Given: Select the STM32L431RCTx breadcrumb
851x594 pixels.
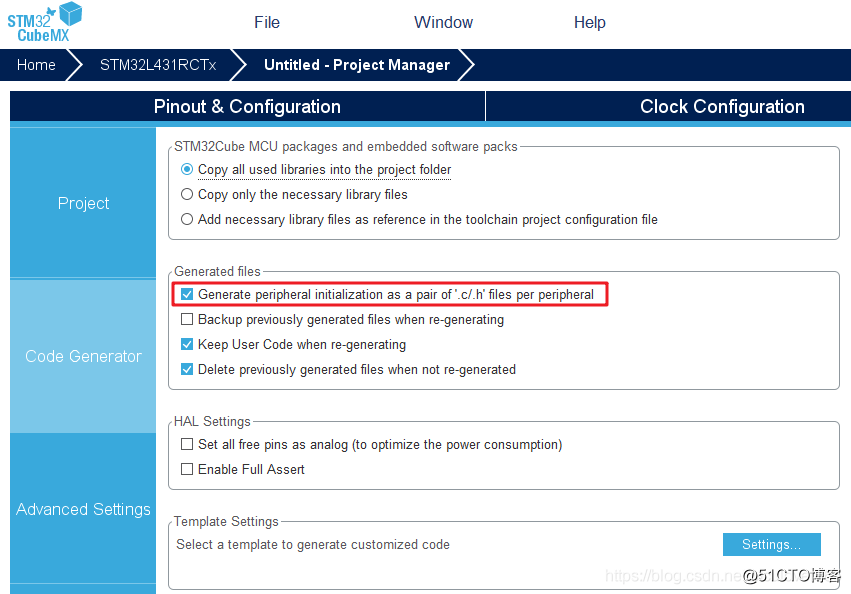Looking at the screenshot, I should [x=158, y=65].
